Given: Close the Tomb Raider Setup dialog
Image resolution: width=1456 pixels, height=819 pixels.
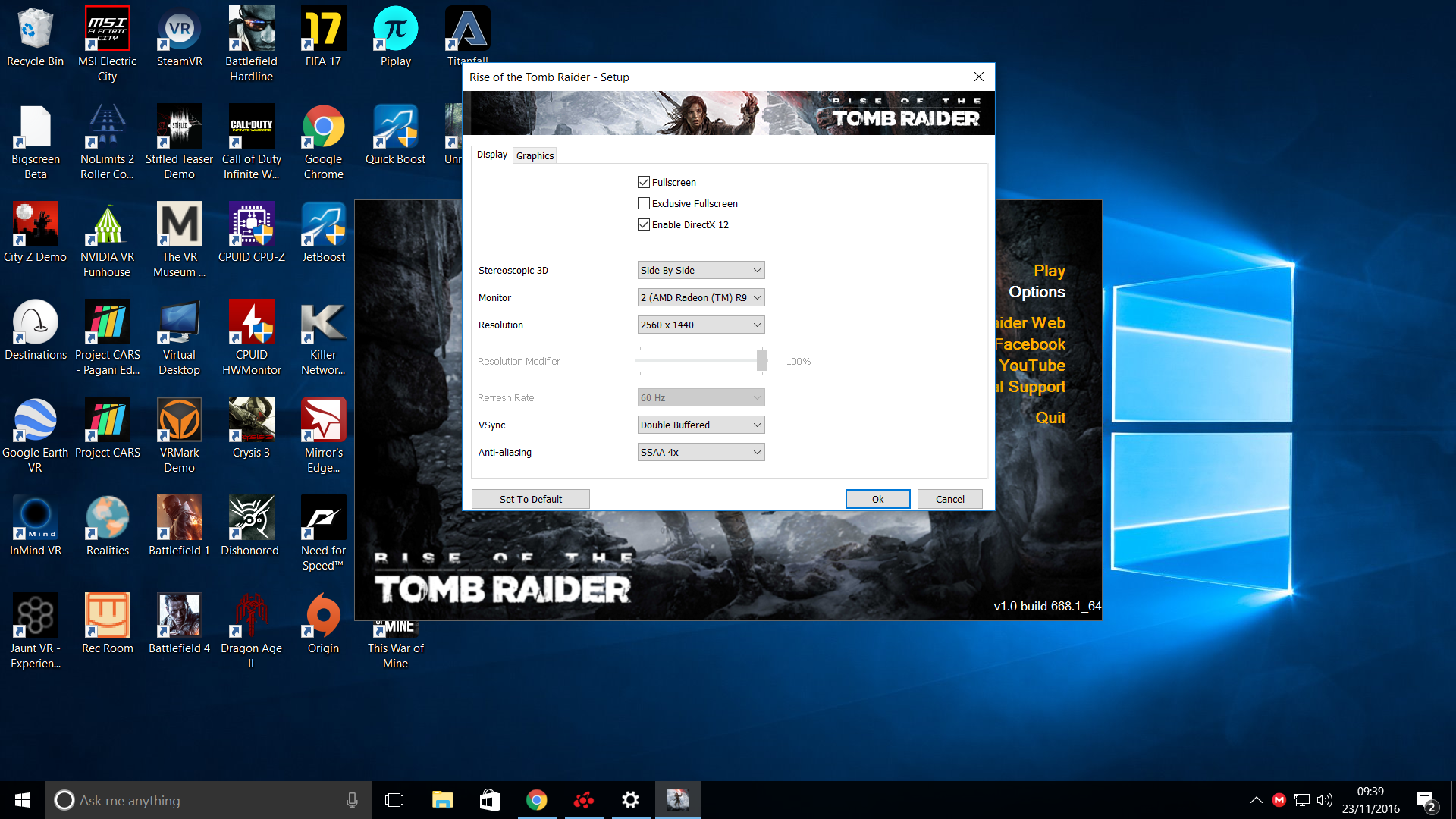Looking at the screenshot, I should point(979,77).
